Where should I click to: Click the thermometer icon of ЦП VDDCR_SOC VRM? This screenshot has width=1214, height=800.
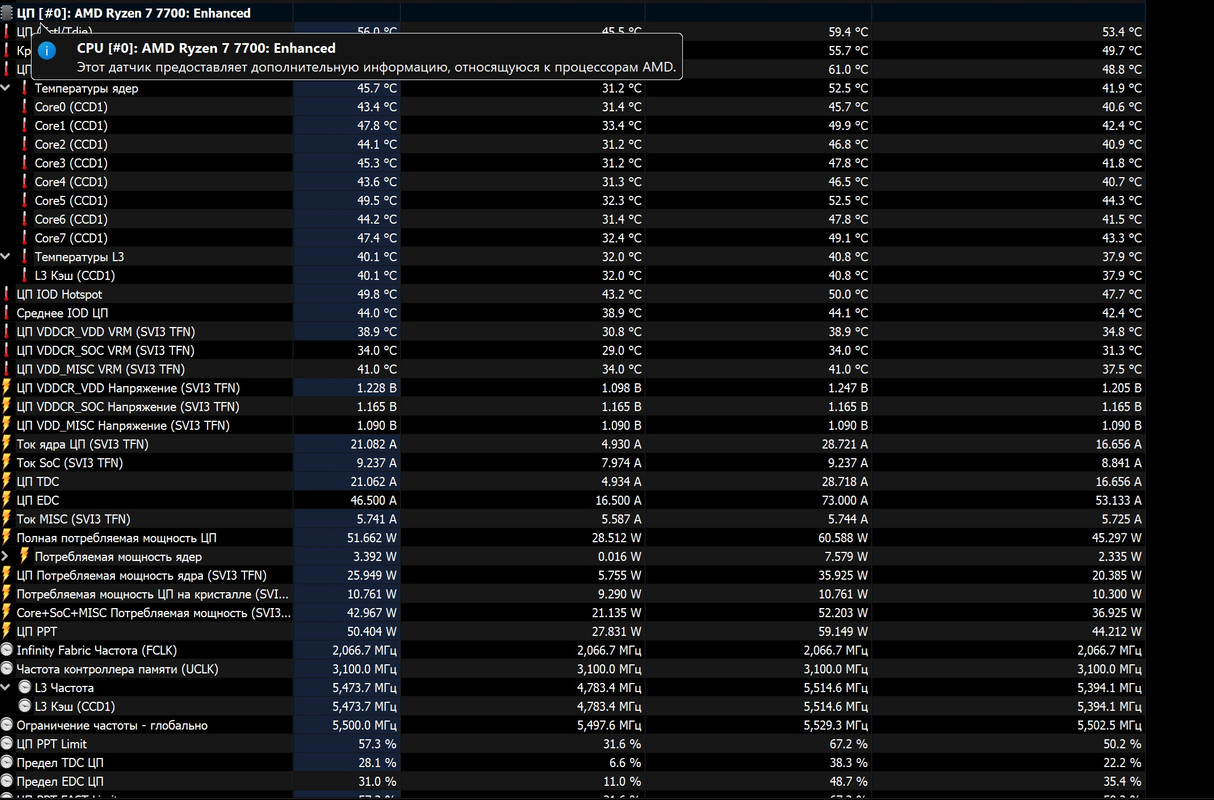(x=7, y=350)
